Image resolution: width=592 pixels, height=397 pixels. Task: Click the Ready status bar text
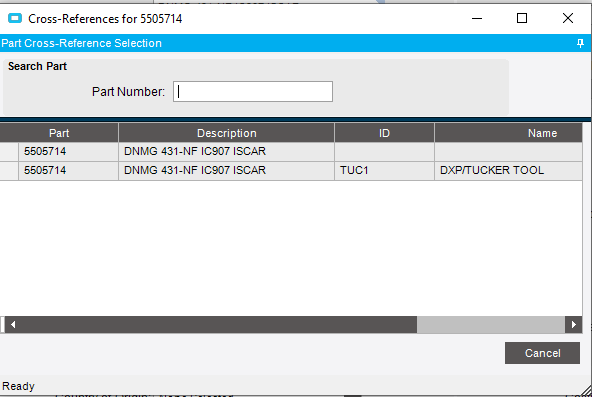[18, 386]
